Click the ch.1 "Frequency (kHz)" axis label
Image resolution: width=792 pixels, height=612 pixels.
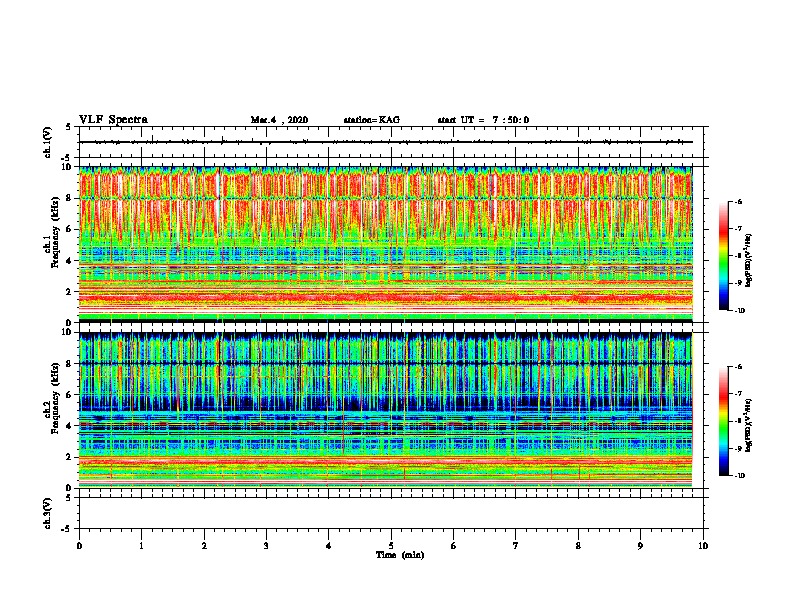tap(55, 233)
